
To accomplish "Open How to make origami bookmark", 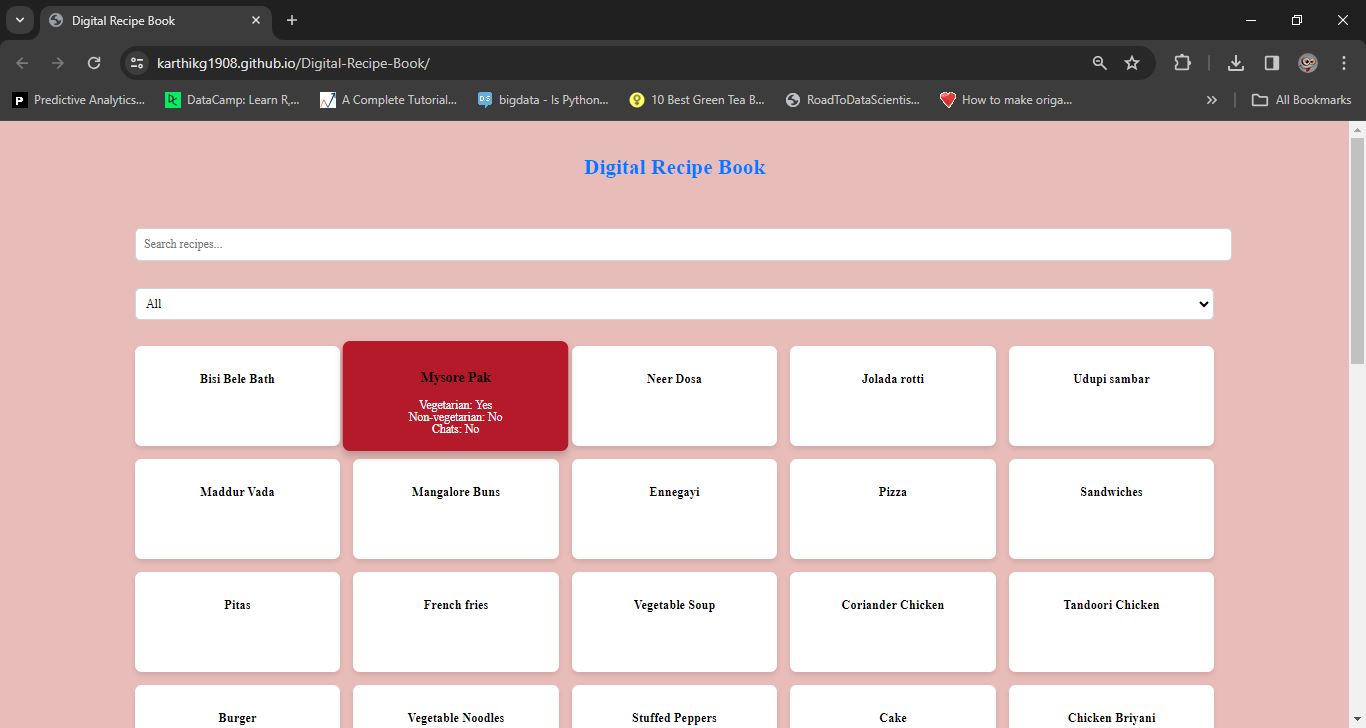I will coord(1006,100).
